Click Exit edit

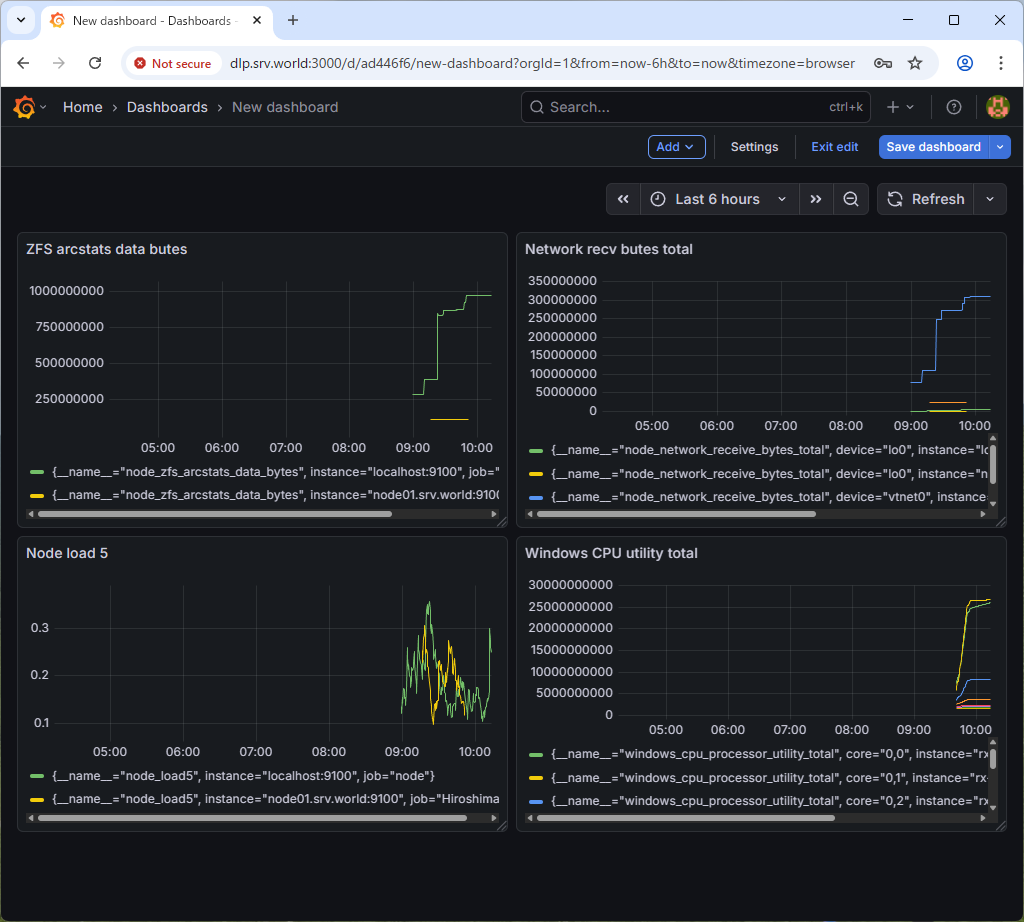point(834,147)
